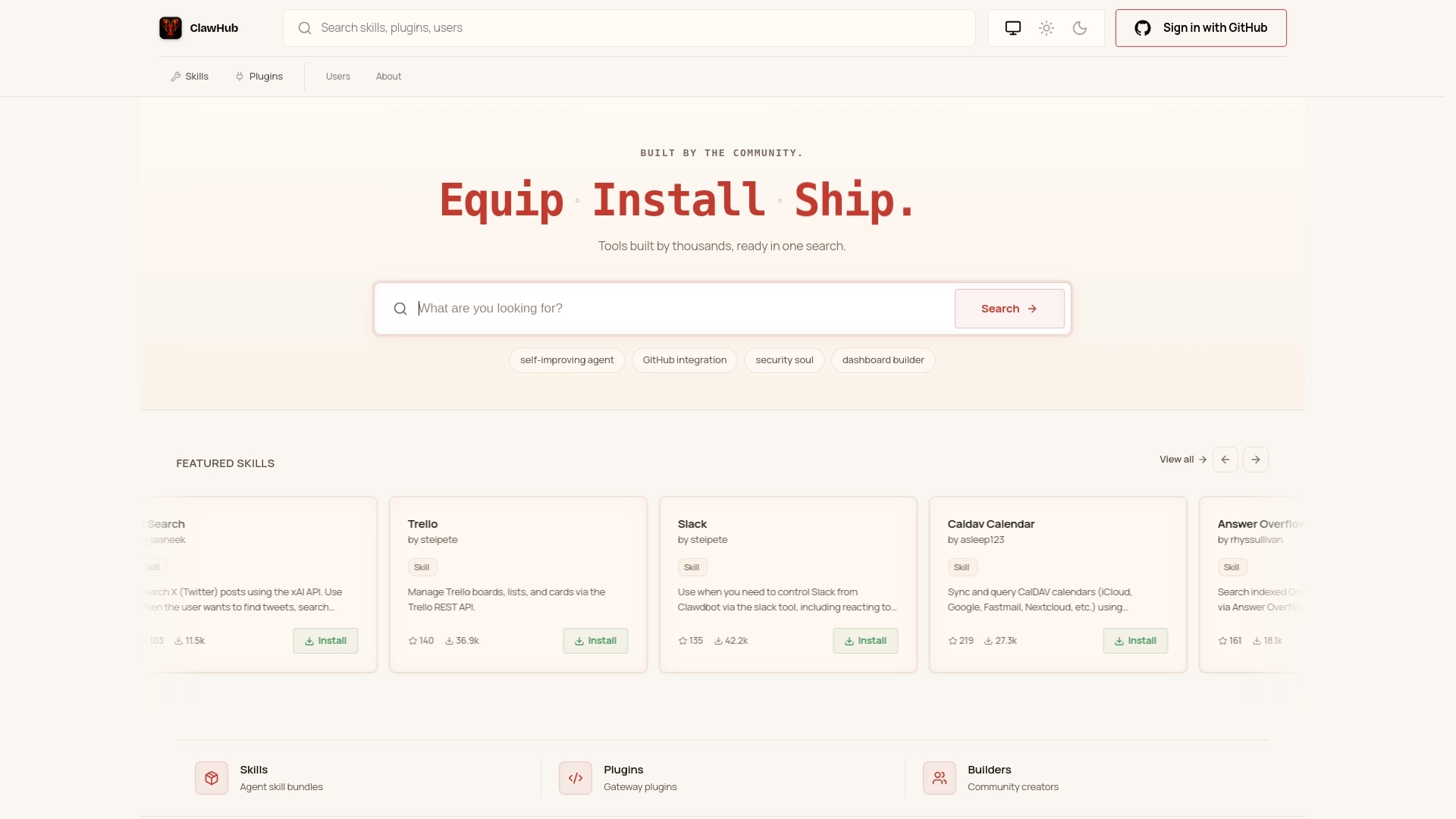Click the hero Search button
Viewport: 1456px width, 819px height.
[1009, 309]
